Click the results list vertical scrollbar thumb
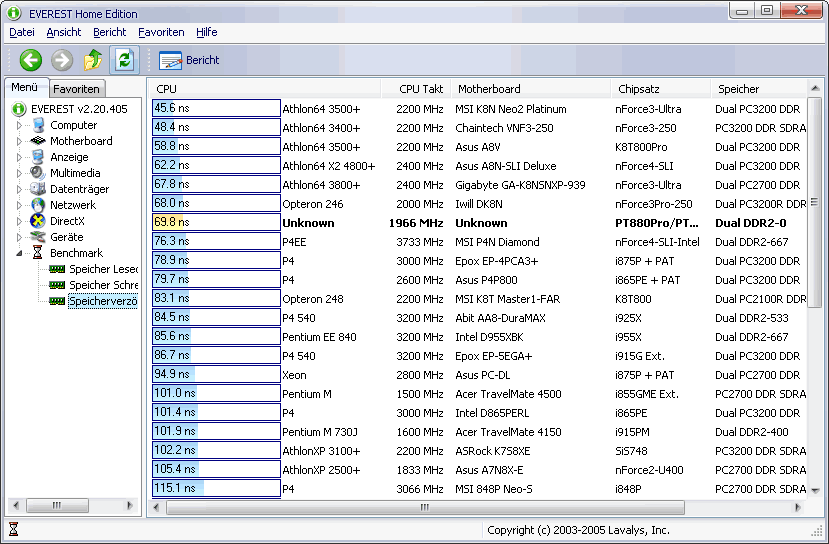829x544 pixels. 815,202
